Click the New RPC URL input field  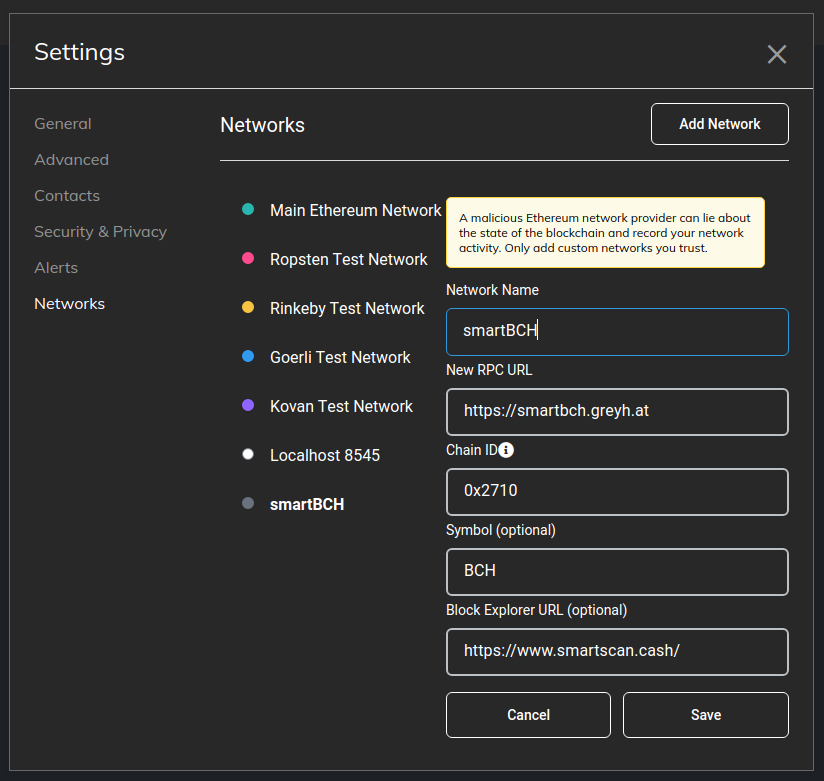pyautogui.click(x=617, y=412)
